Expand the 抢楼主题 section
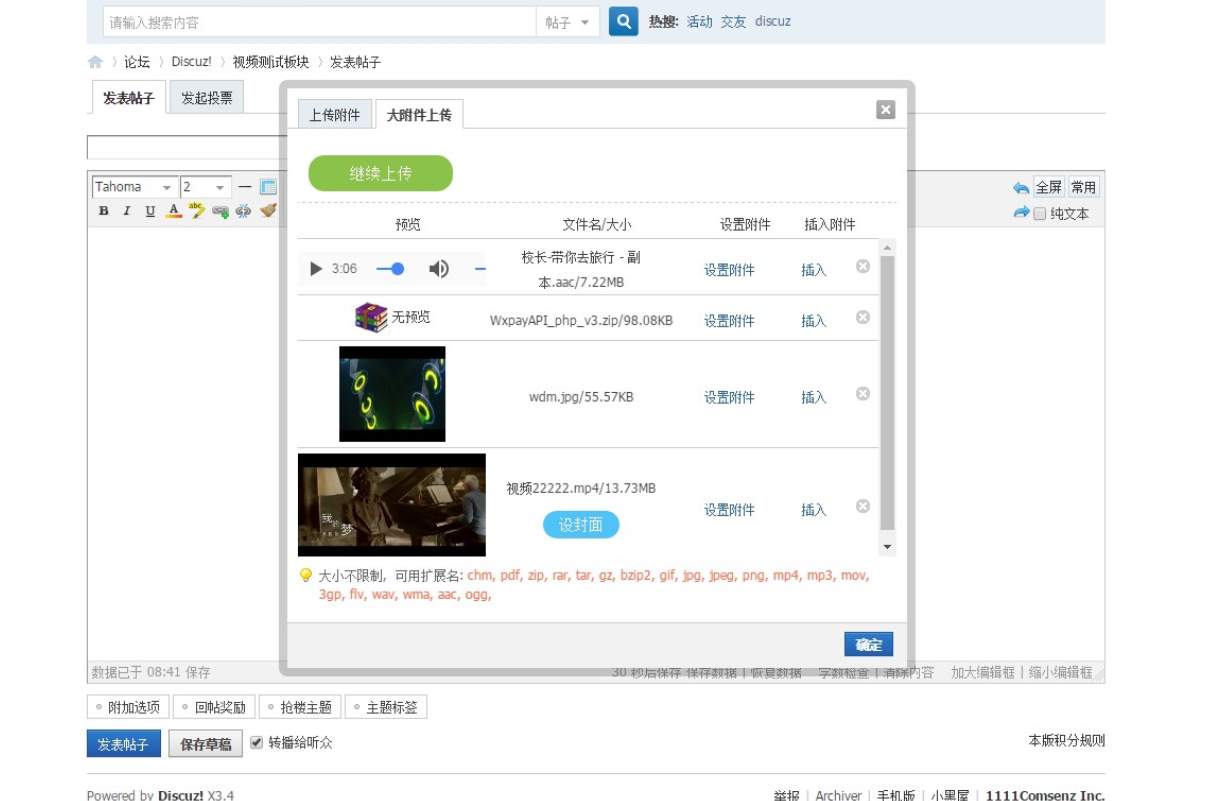This screenshot has width=1215, height=801. (x=300, y=707)
